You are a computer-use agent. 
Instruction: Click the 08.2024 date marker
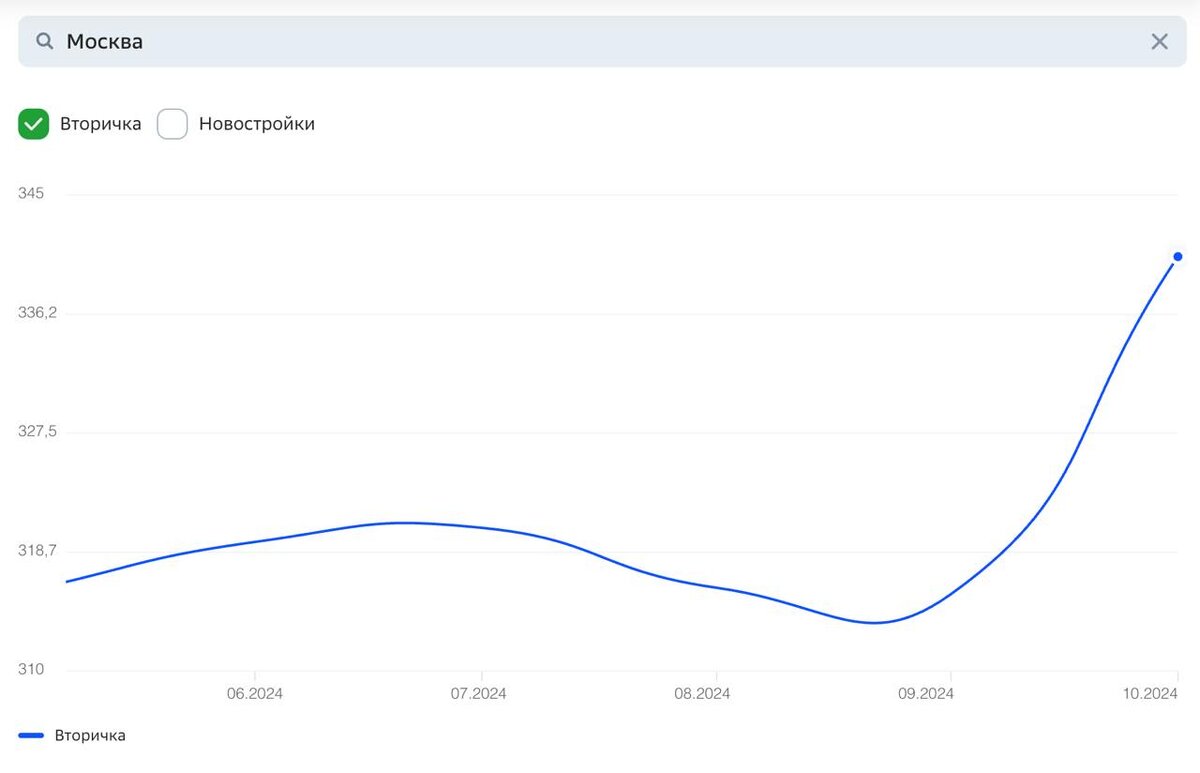coord(702,694)
